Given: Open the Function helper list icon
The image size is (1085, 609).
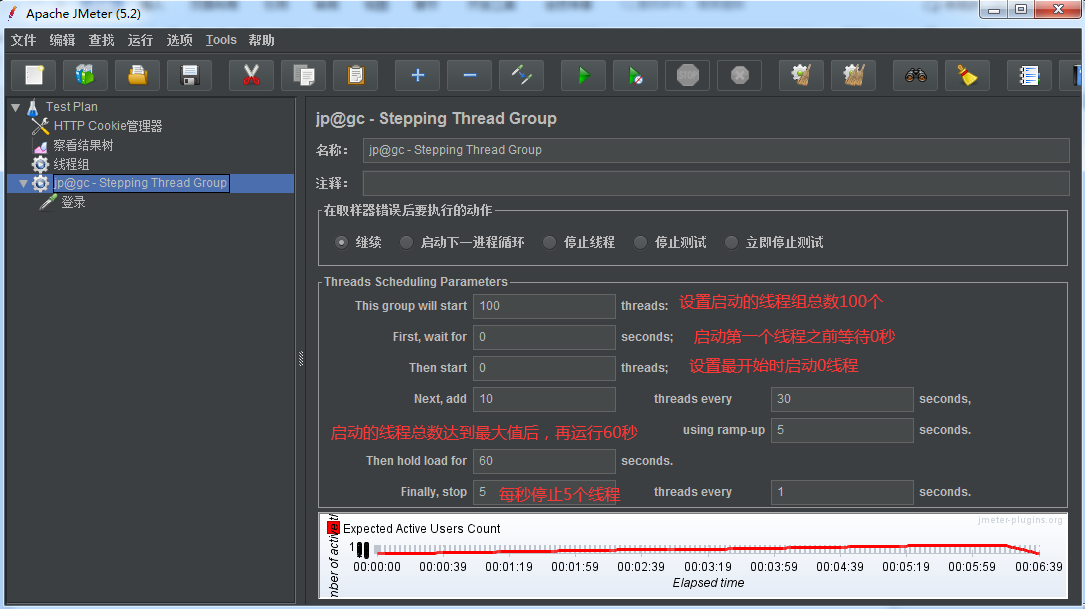Looking at the screenshot, I should (1029, 75).
